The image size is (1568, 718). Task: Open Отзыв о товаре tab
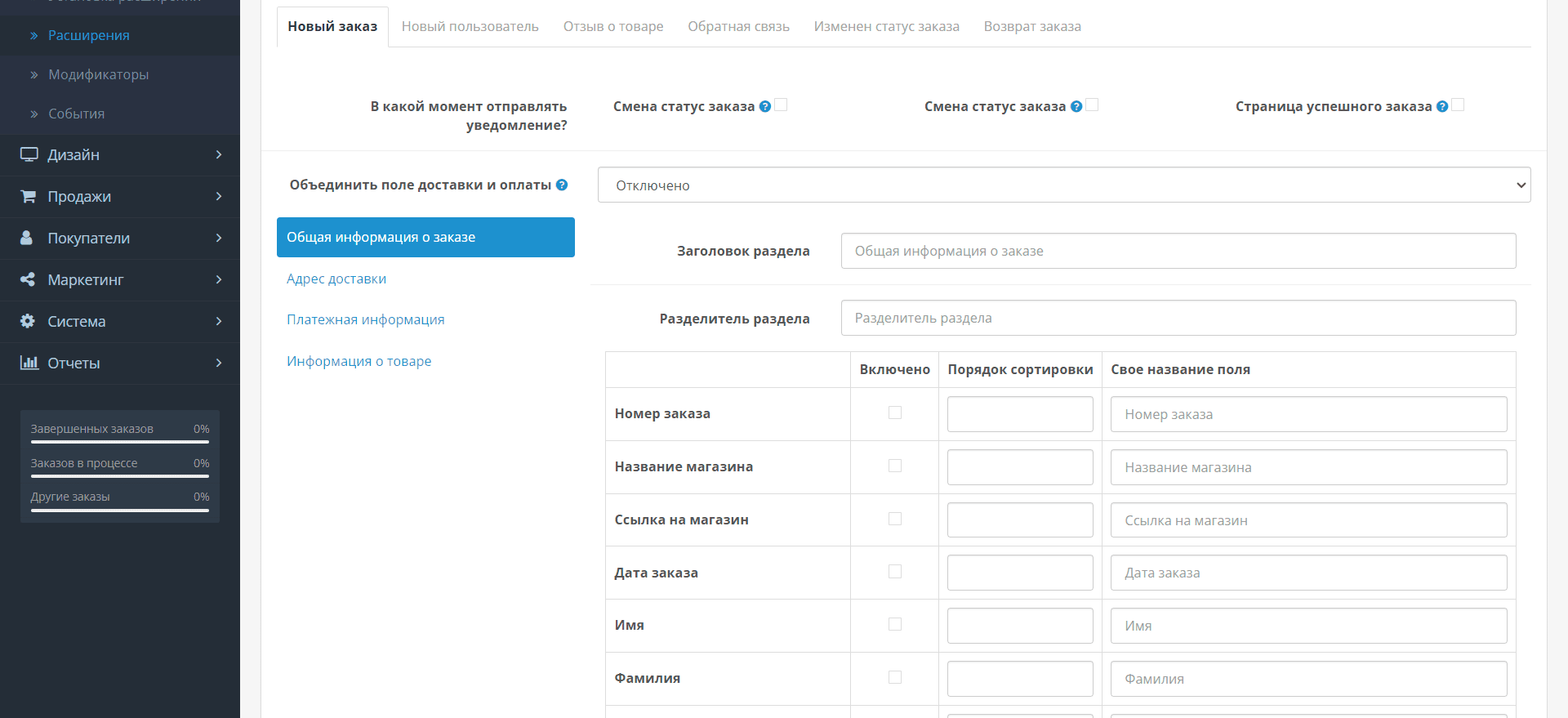(x=613, y=26)
